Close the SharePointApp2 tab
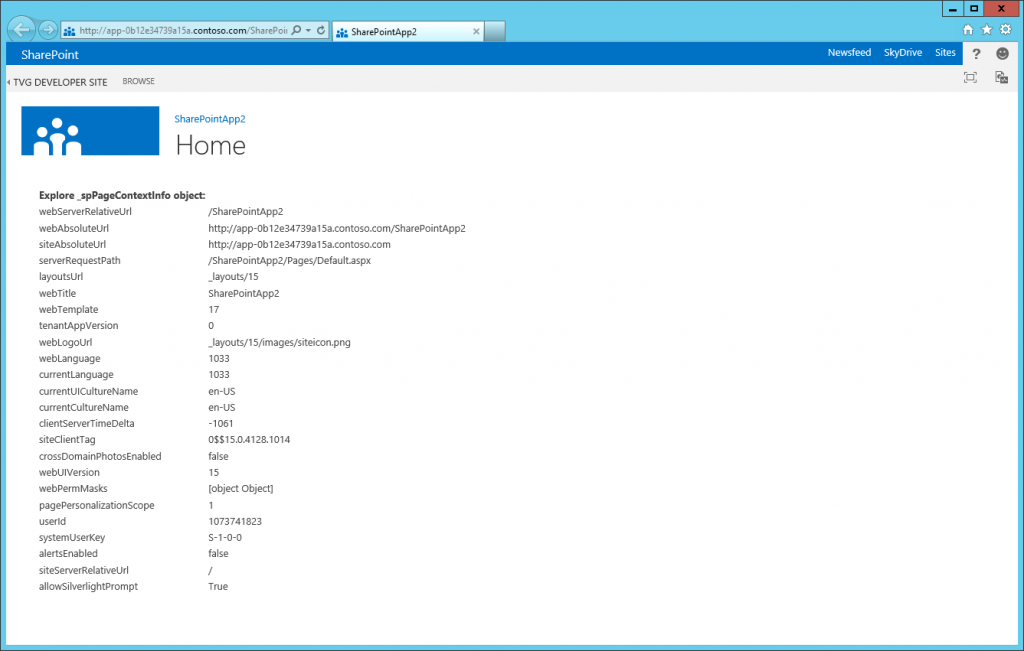Viewport: 1024px width, 651px height. point(476,31)
